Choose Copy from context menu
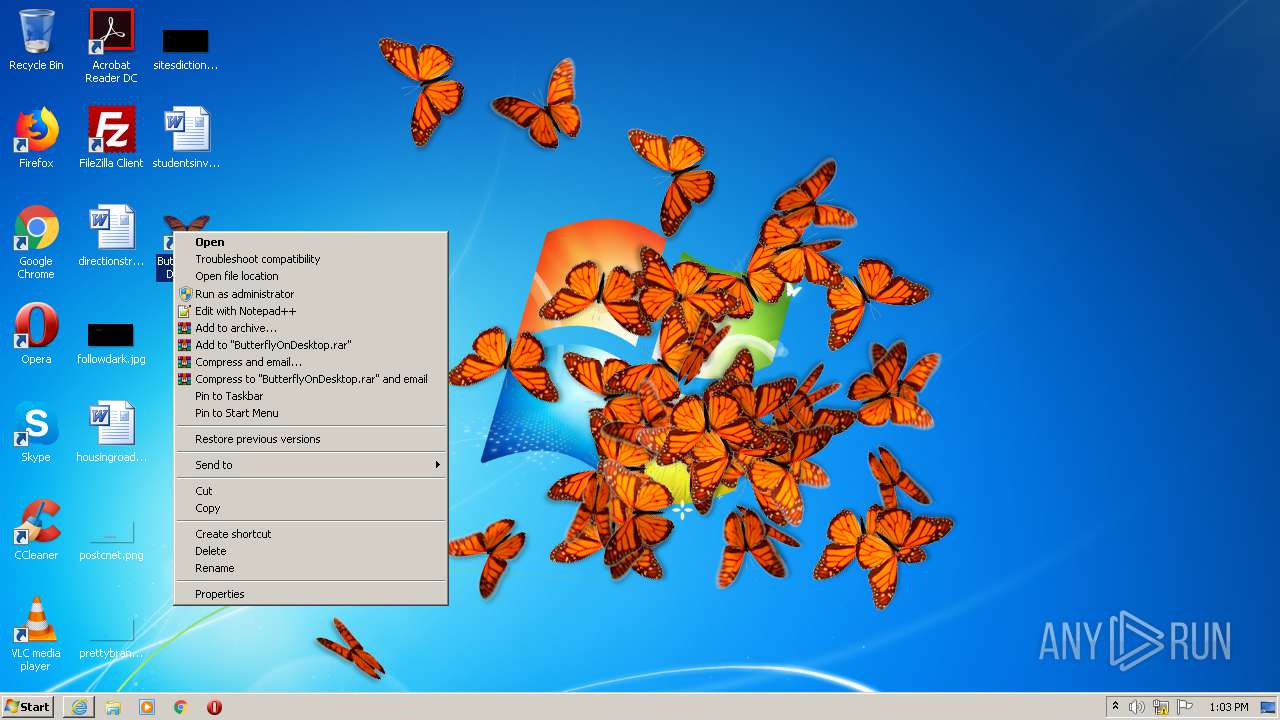1280x720 pixels. click(x=311, y=508)
